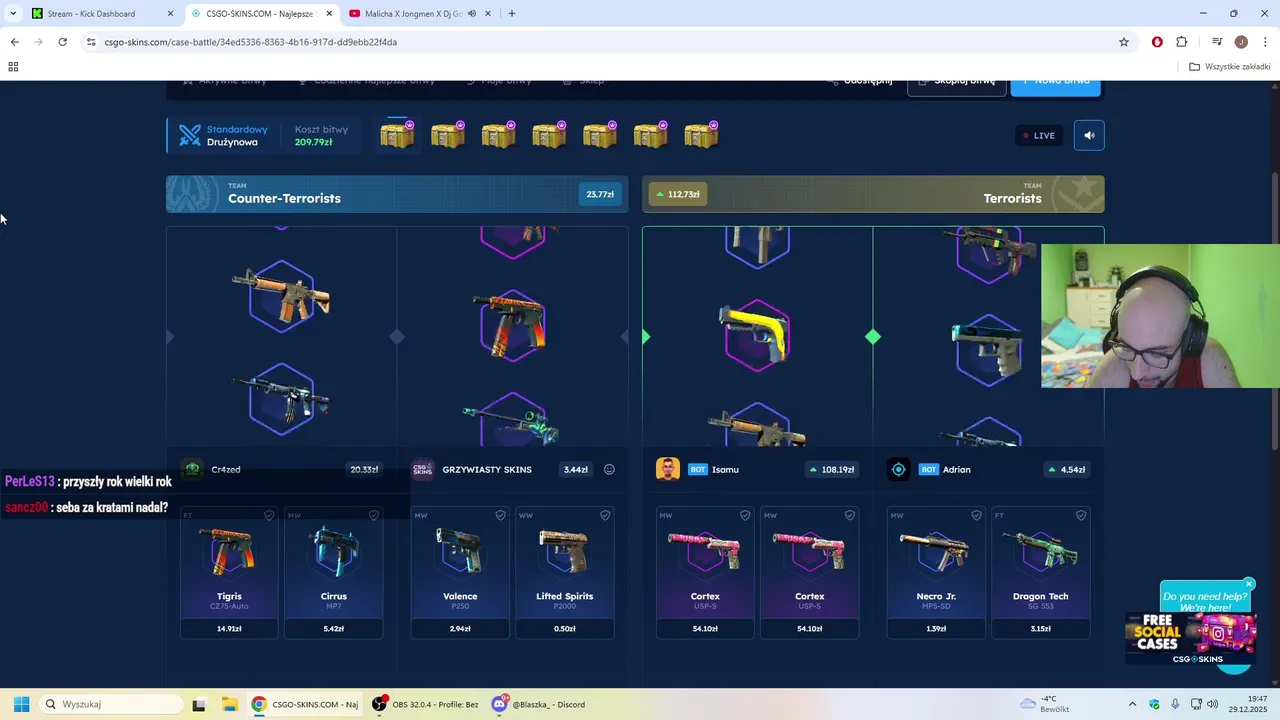Switch to OBS 32.0.4 in taskbar
The width and height of the screenshot is (1280, 720).
click(x=426, y=704)
